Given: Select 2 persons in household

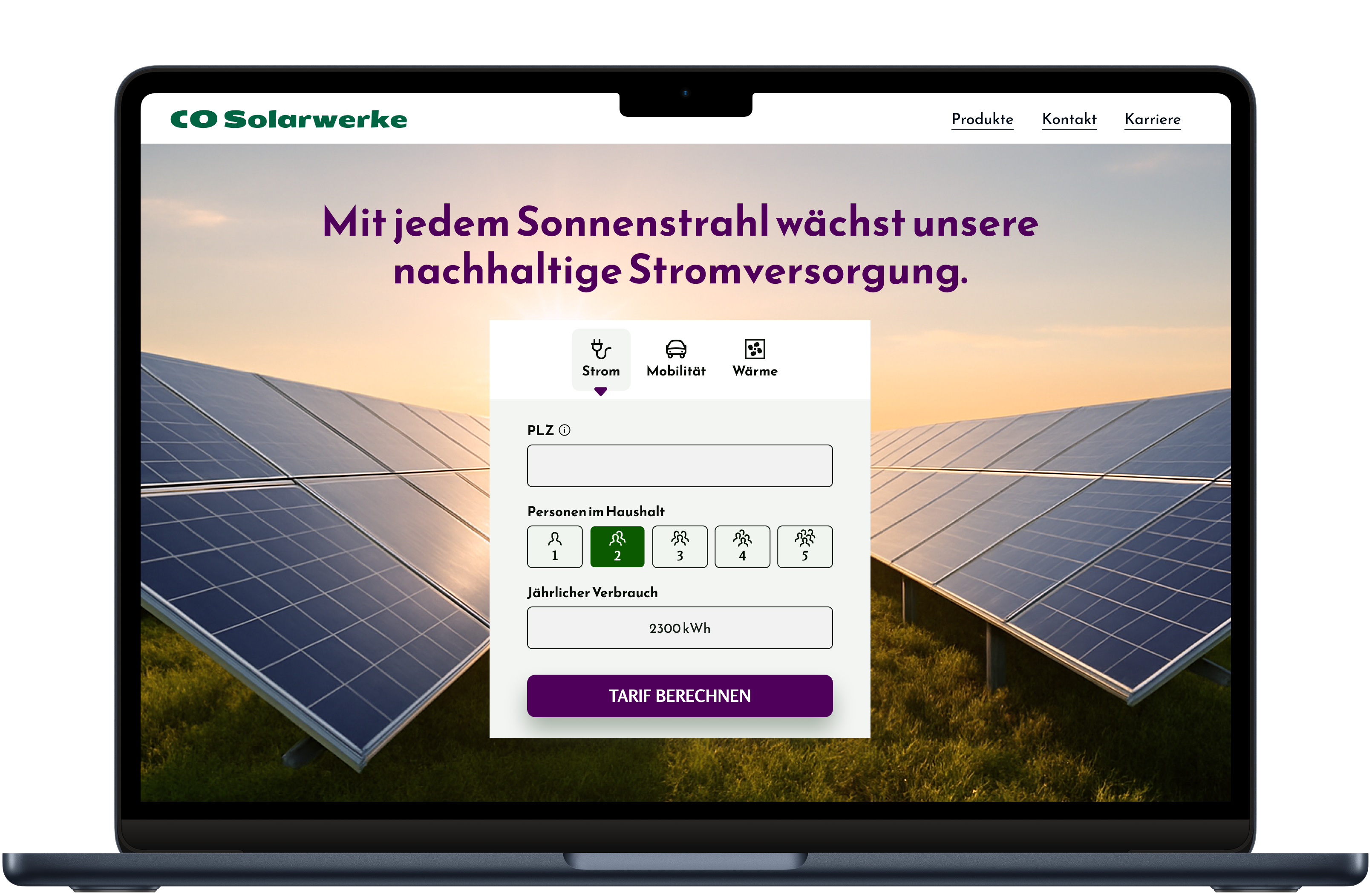Looking at the screenshot, I should pyautogui.click(x=617, y=547).
